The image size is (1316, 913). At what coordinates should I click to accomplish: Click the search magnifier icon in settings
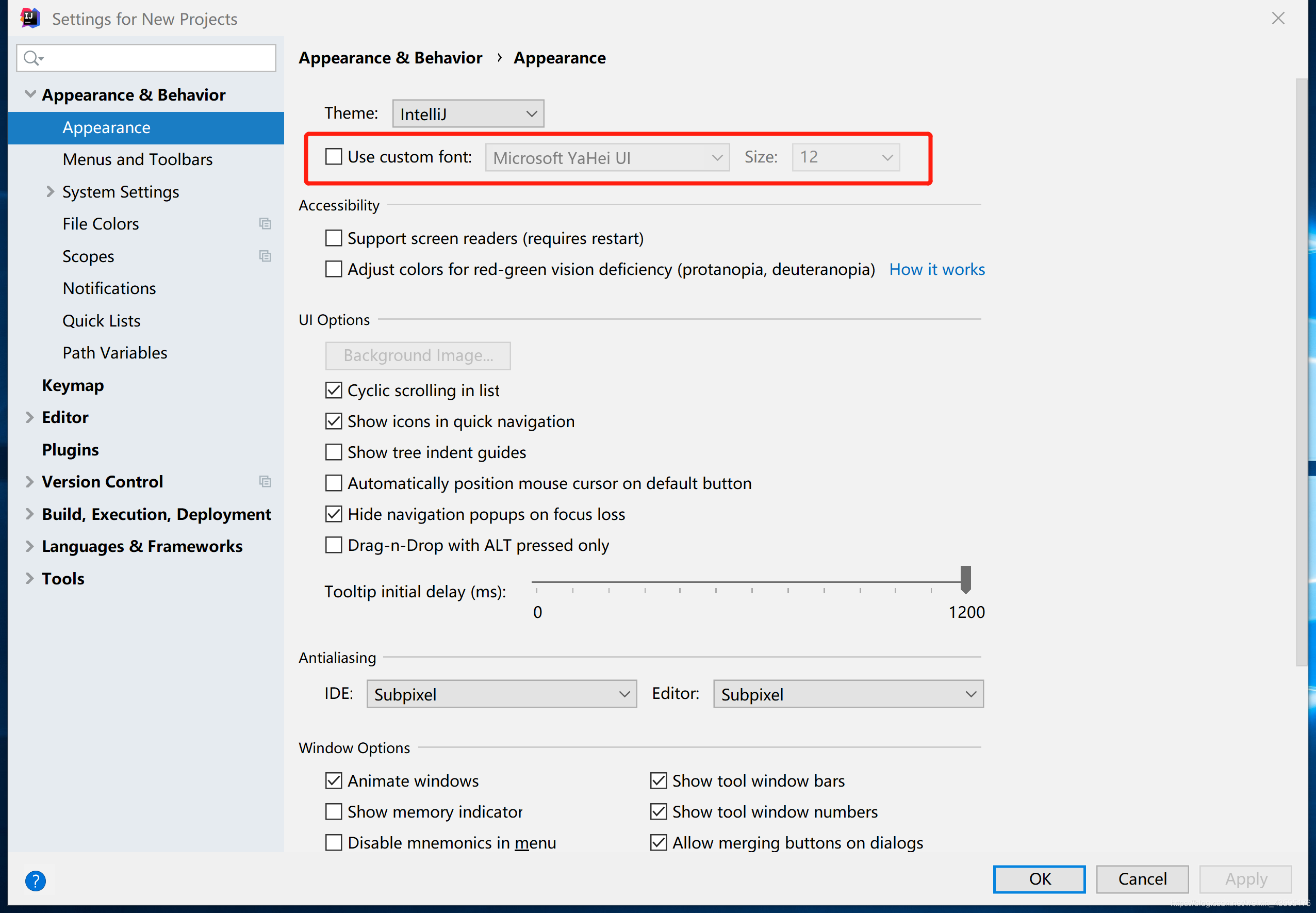point(32,58)
